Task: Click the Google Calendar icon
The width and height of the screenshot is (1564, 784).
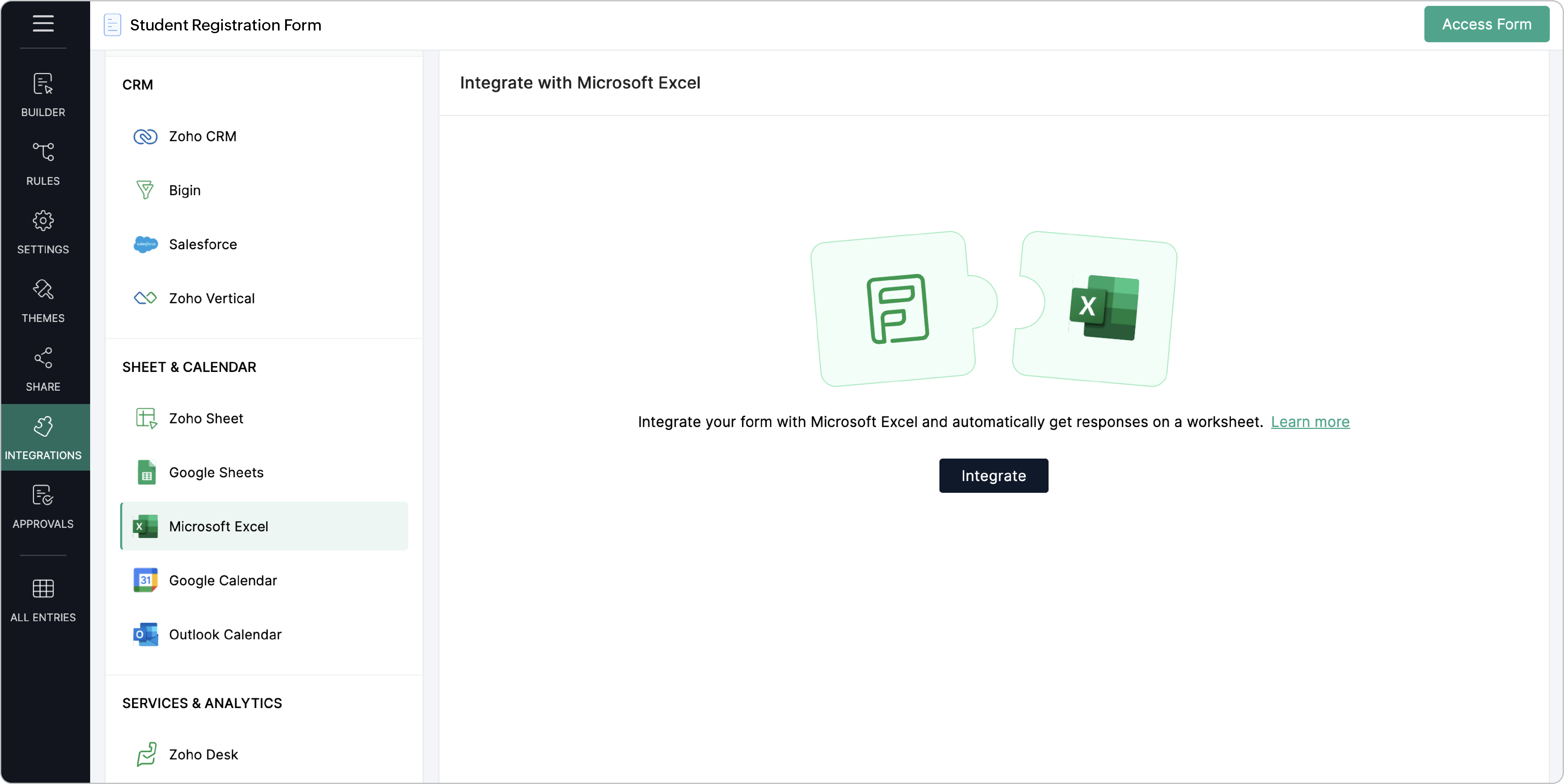Action: click(145, 580)
